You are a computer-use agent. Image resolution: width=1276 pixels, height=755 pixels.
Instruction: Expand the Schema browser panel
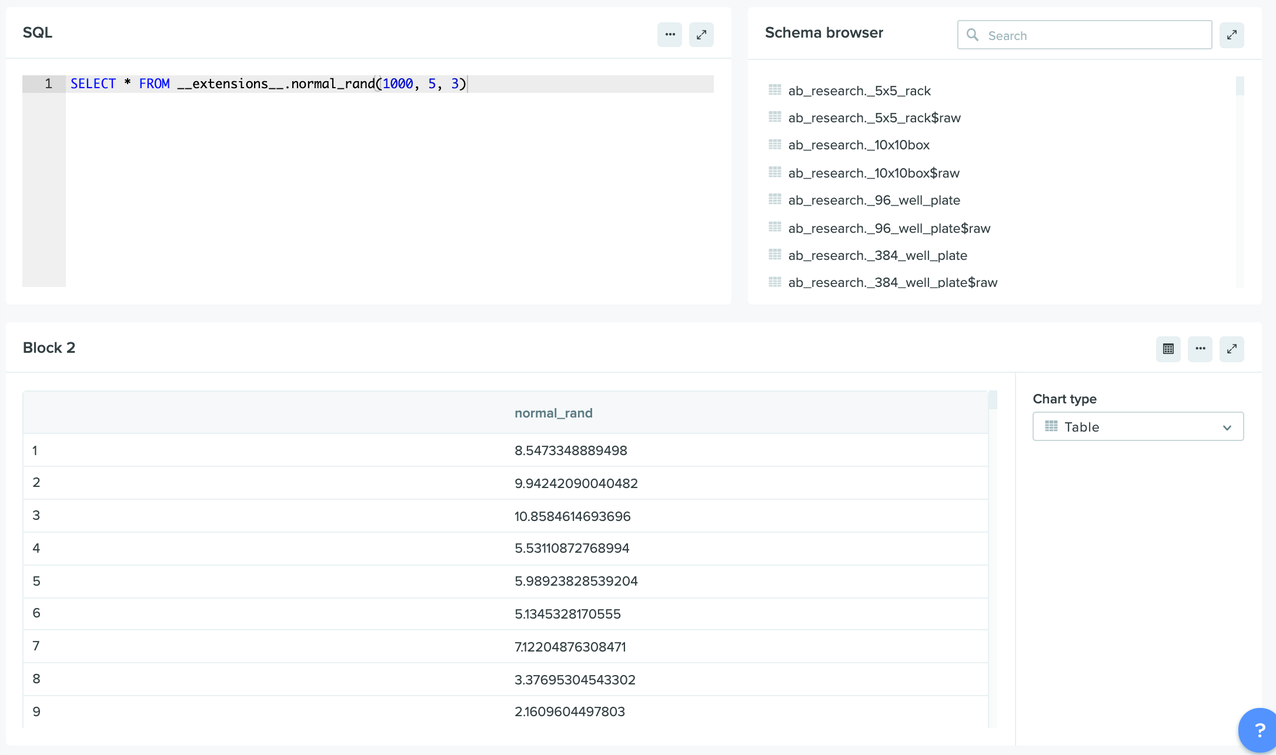[1232, 35]
